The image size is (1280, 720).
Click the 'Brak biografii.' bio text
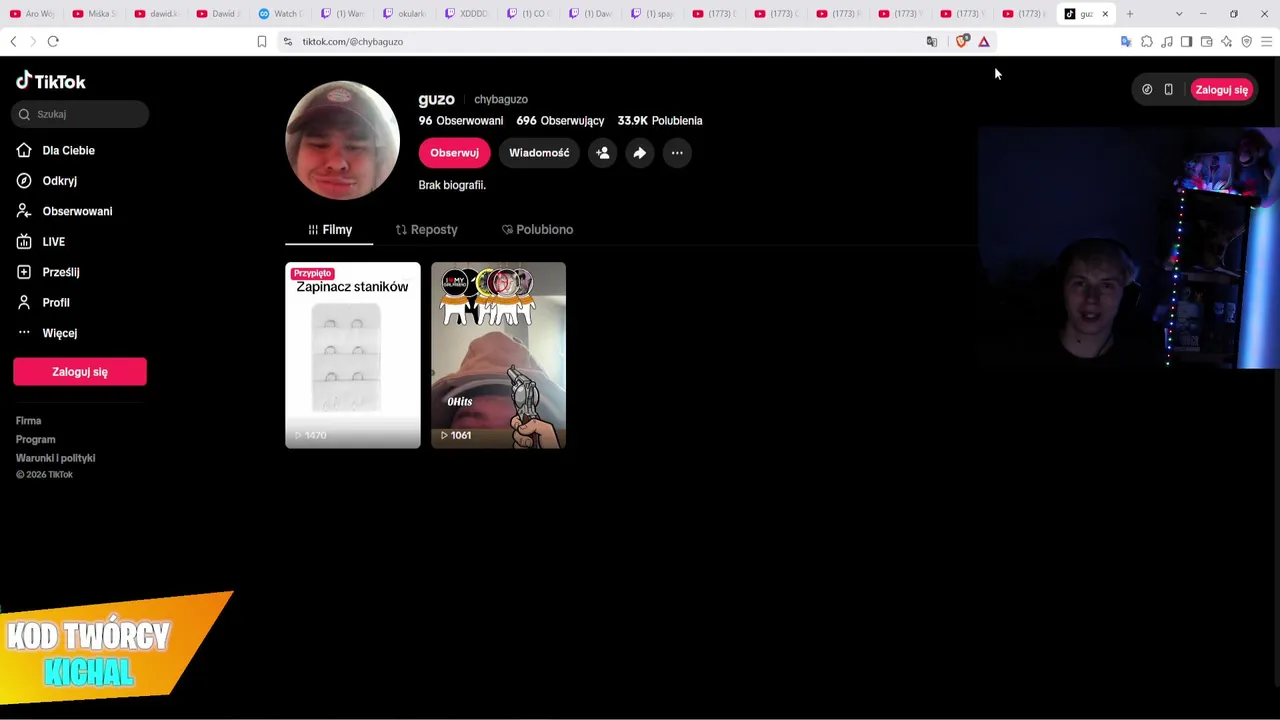[x=452, y=185]
